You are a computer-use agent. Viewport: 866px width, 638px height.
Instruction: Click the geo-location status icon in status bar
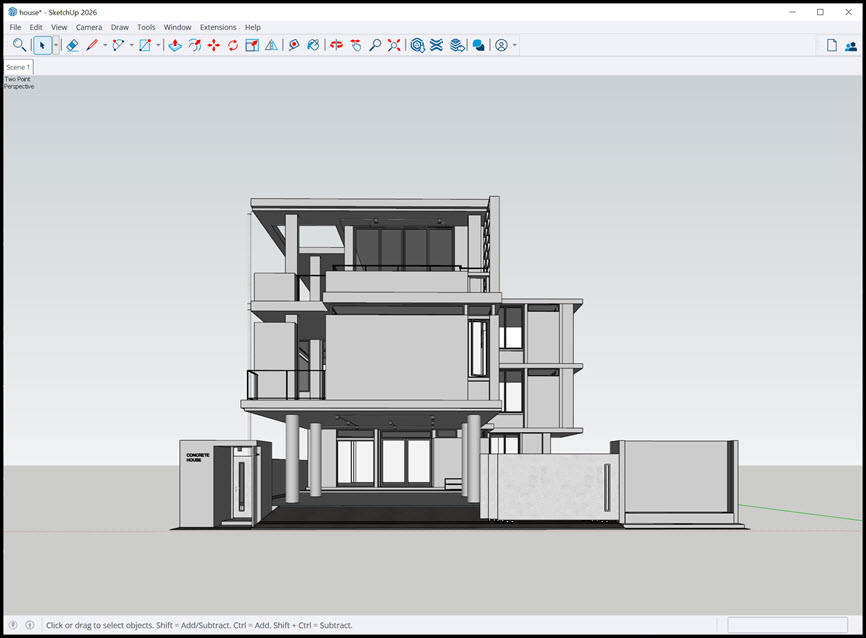[13, 625]
